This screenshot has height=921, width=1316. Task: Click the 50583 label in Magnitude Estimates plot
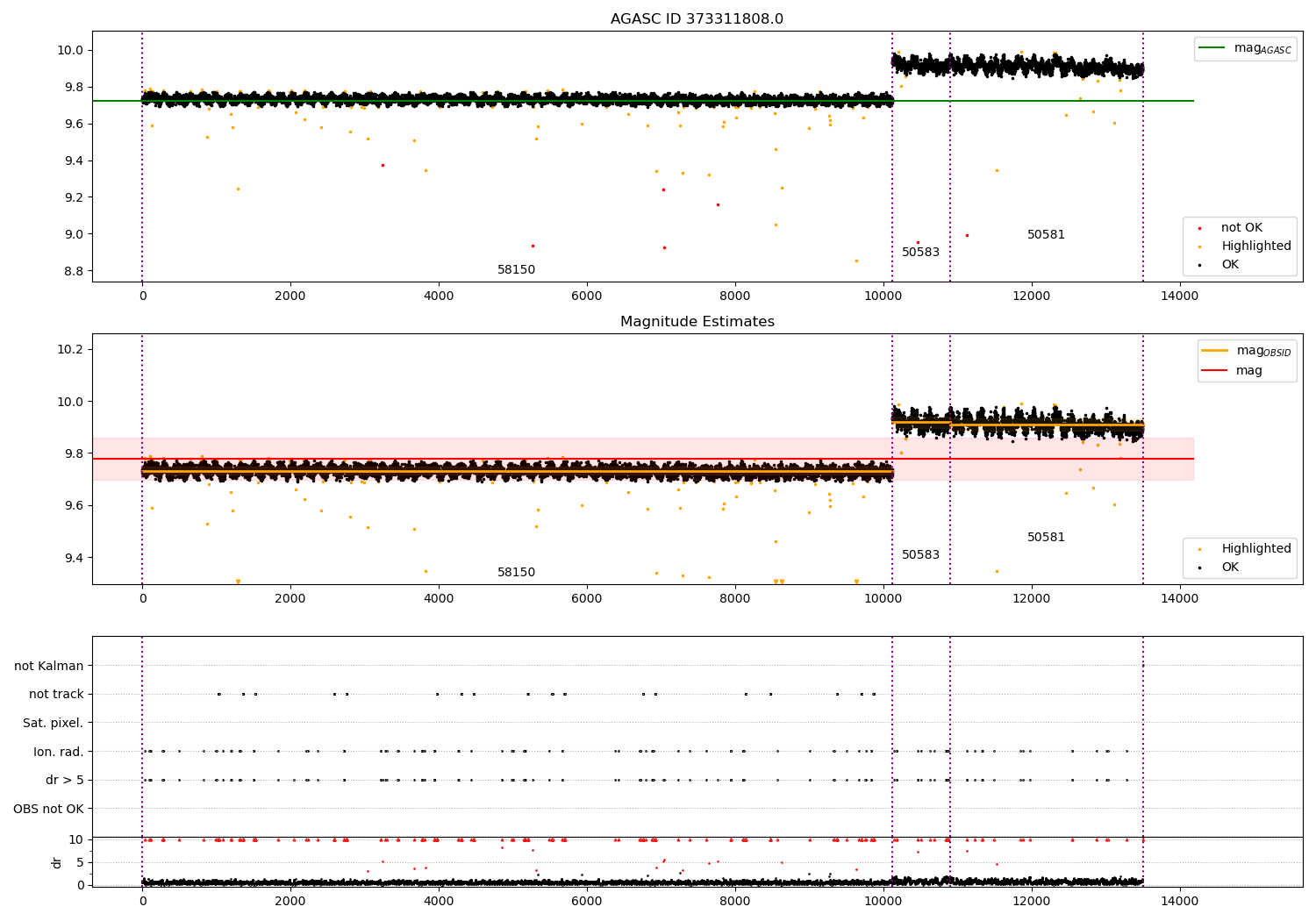click(920, 555)
